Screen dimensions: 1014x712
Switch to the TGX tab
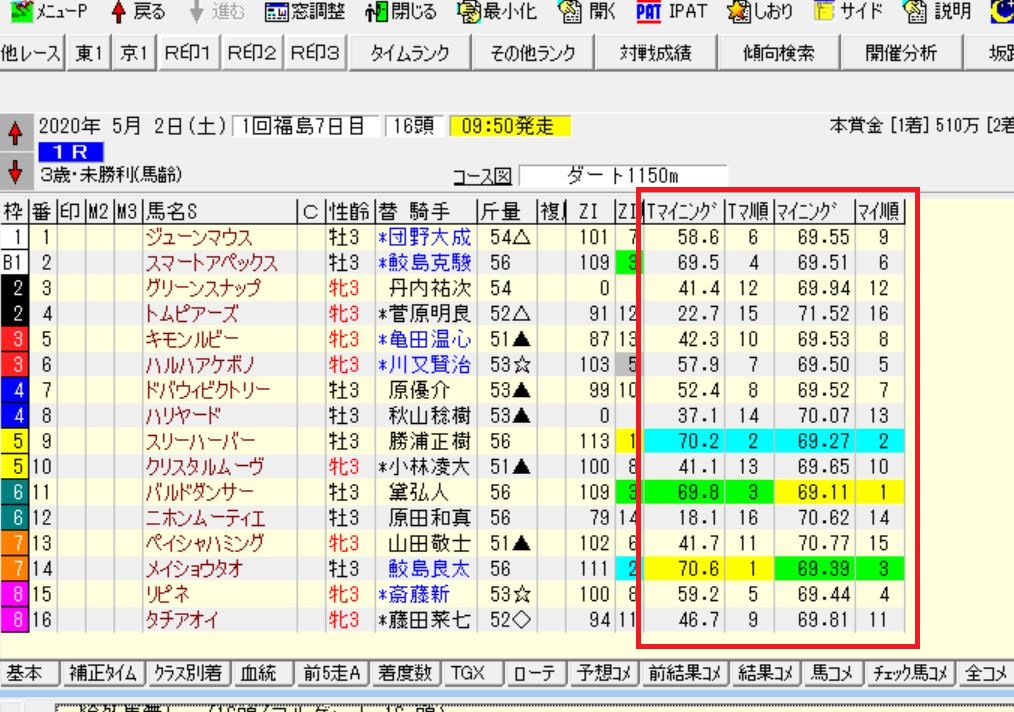[x=473, y=673]
